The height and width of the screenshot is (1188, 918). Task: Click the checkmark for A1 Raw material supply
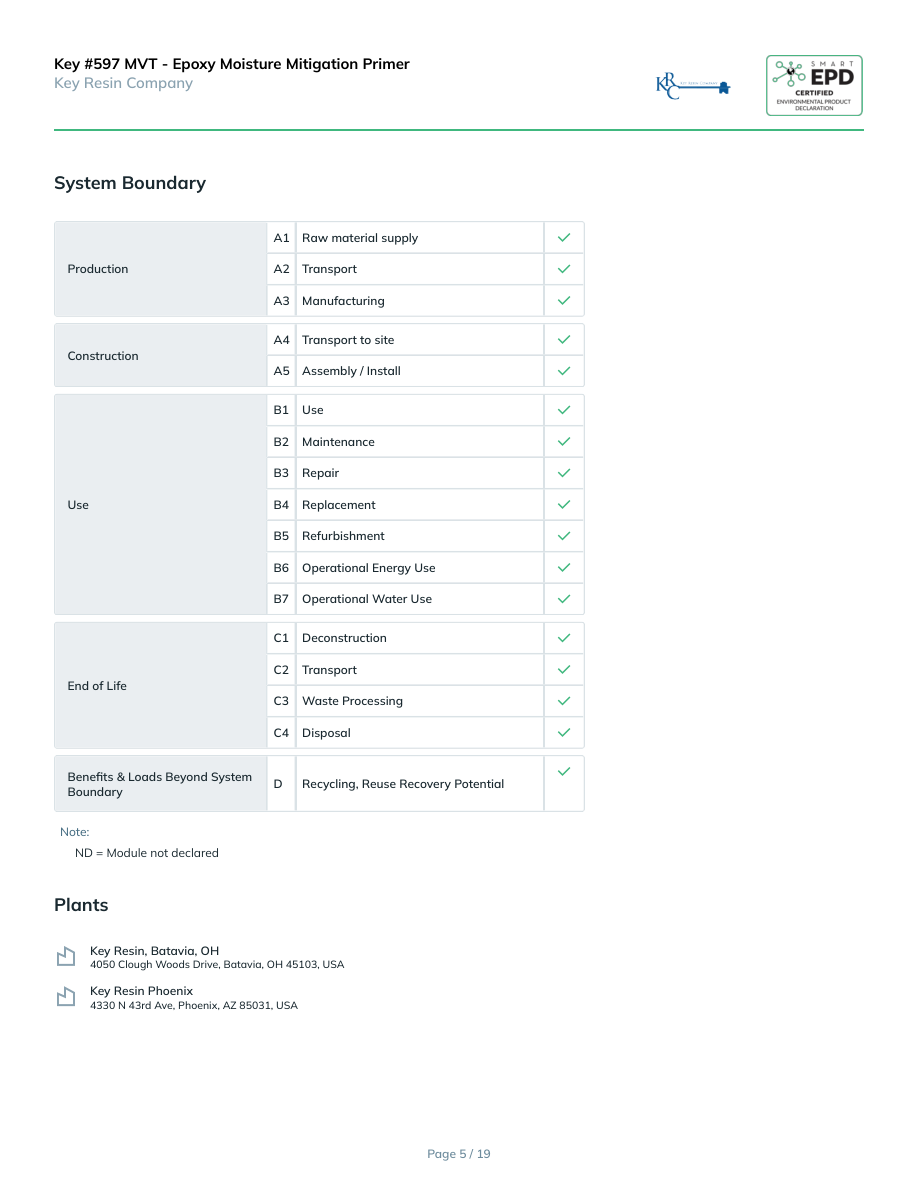(x=564, y=238)
